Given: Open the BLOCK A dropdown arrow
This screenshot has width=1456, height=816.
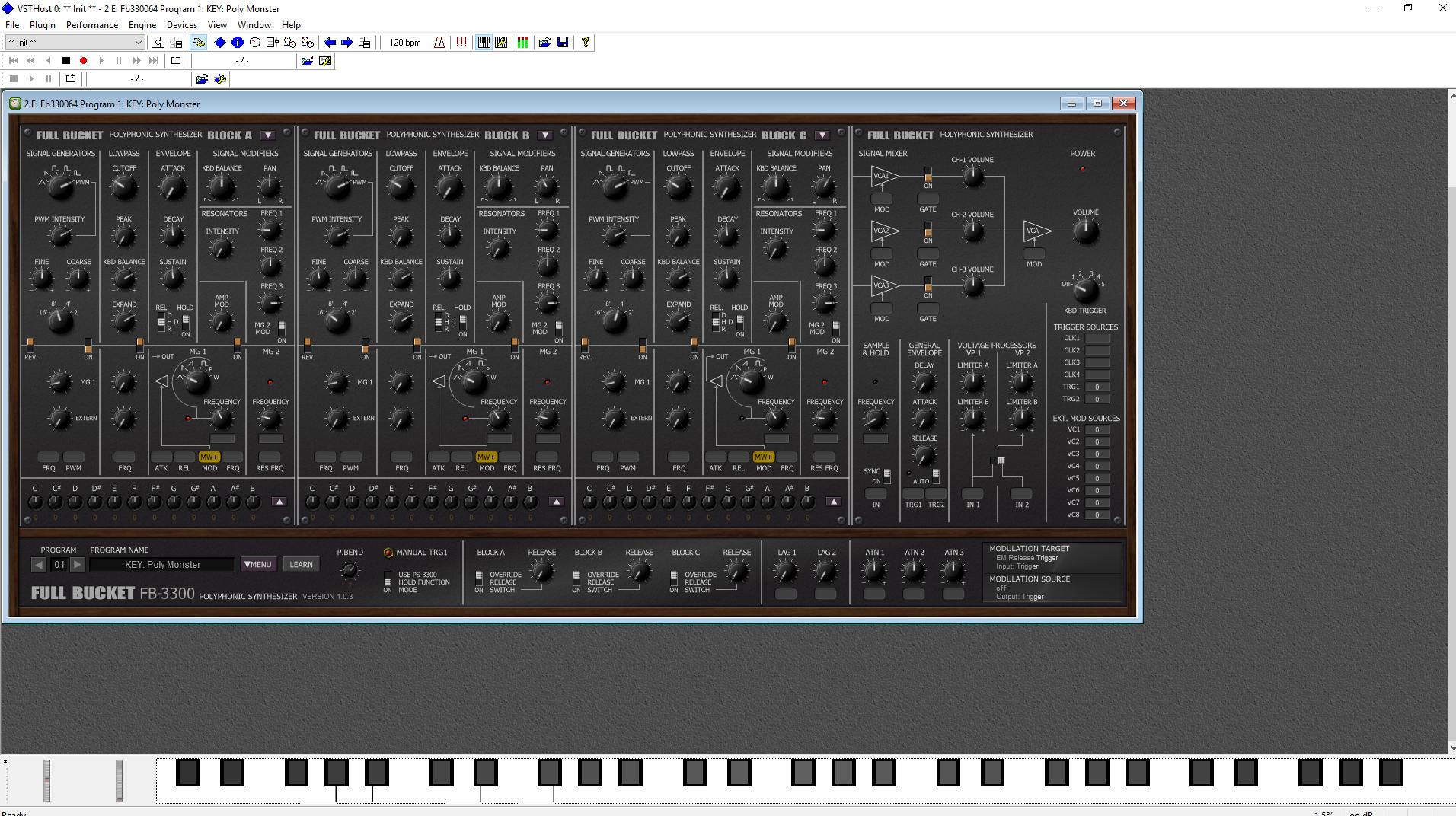Looking at the screenshot, I should tap(267, 135).
